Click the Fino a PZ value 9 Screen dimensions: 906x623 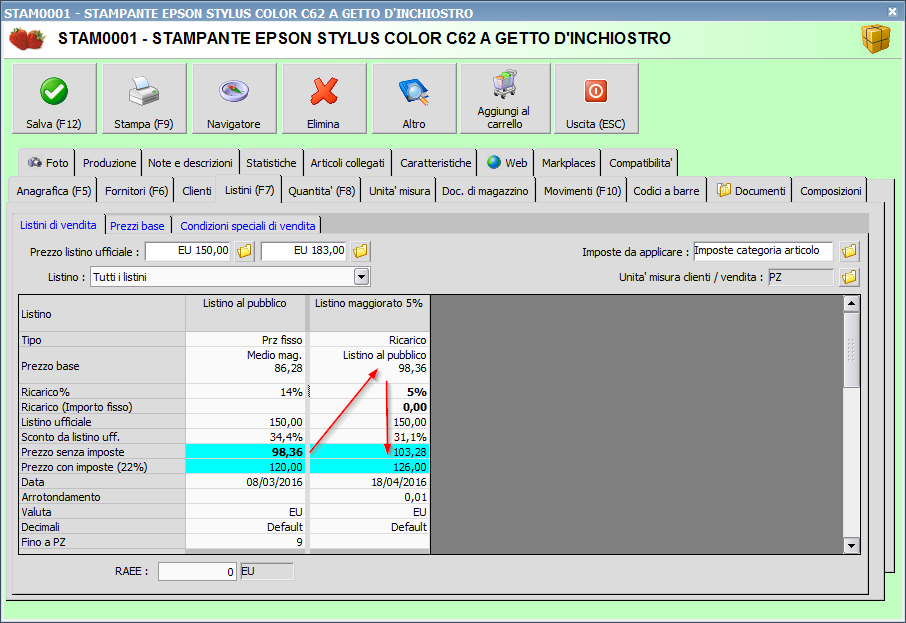pyautogui.click(x=245, y=542)
